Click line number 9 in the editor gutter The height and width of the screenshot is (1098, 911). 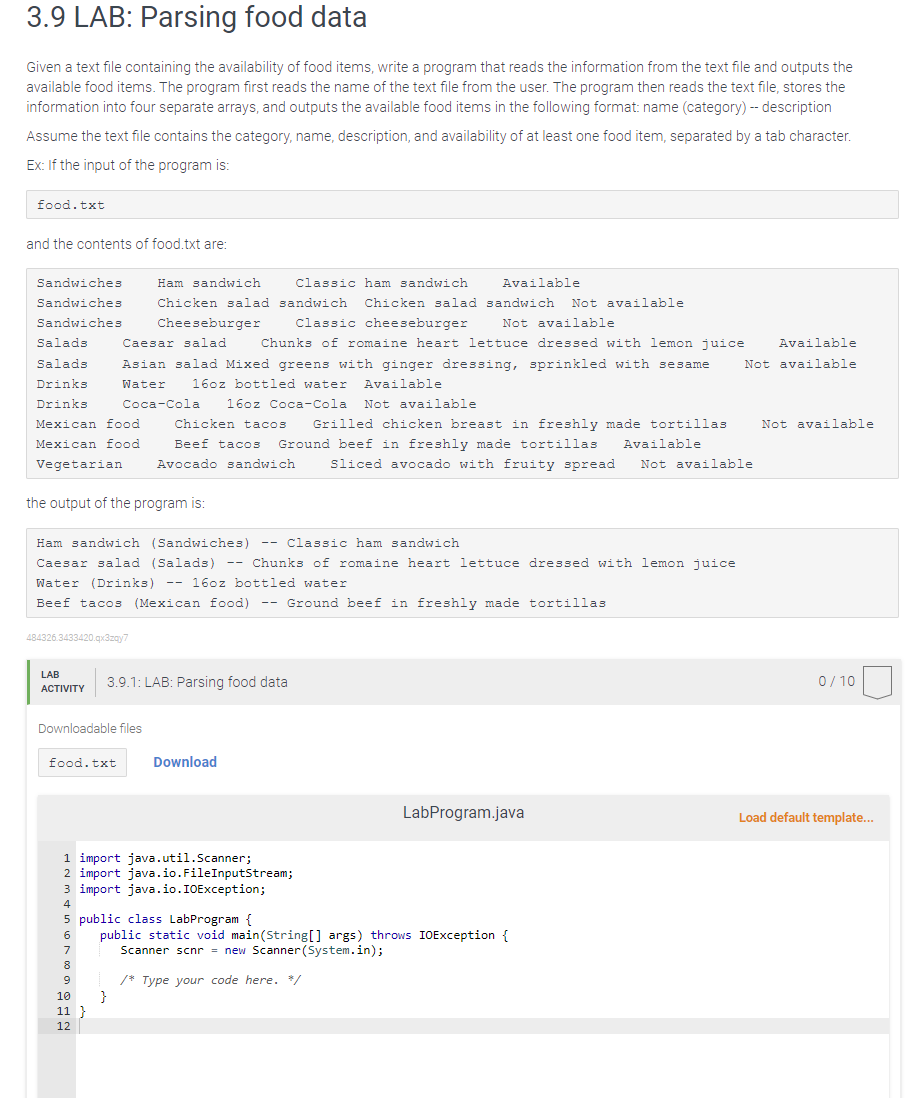click(x=64, y=980)
